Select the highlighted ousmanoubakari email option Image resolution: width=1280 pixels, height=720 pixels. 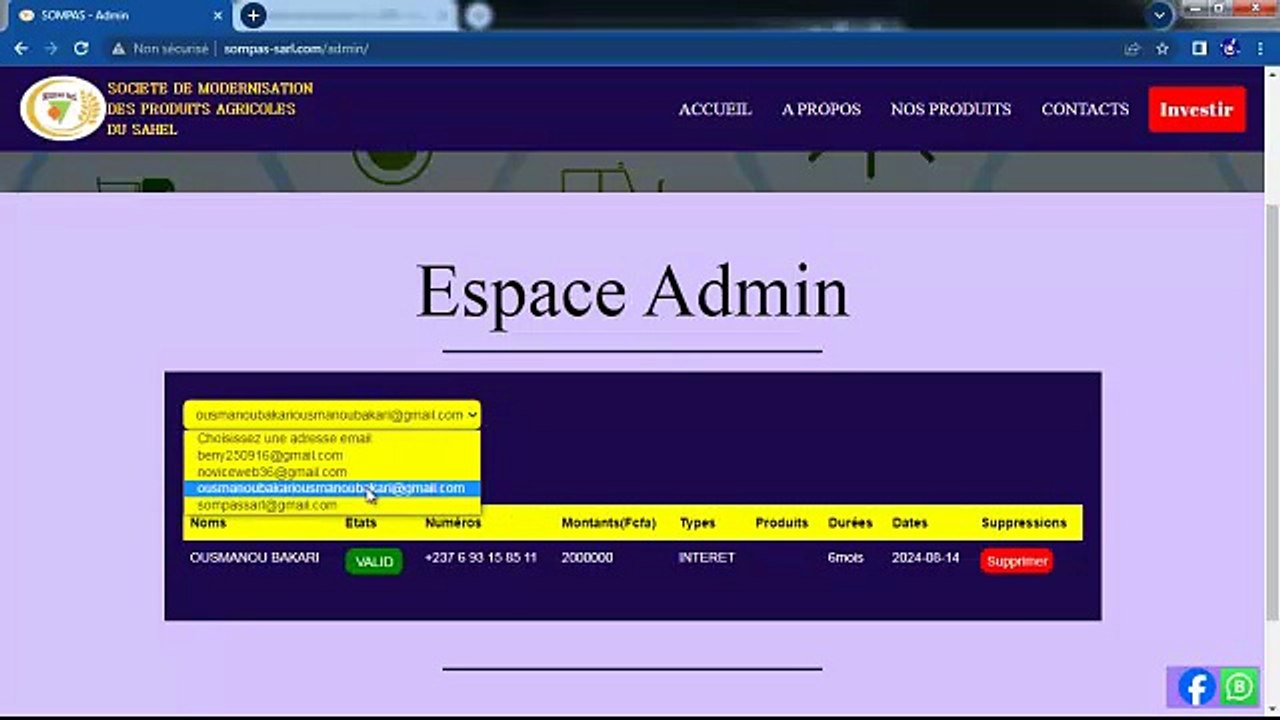(332, 488)
